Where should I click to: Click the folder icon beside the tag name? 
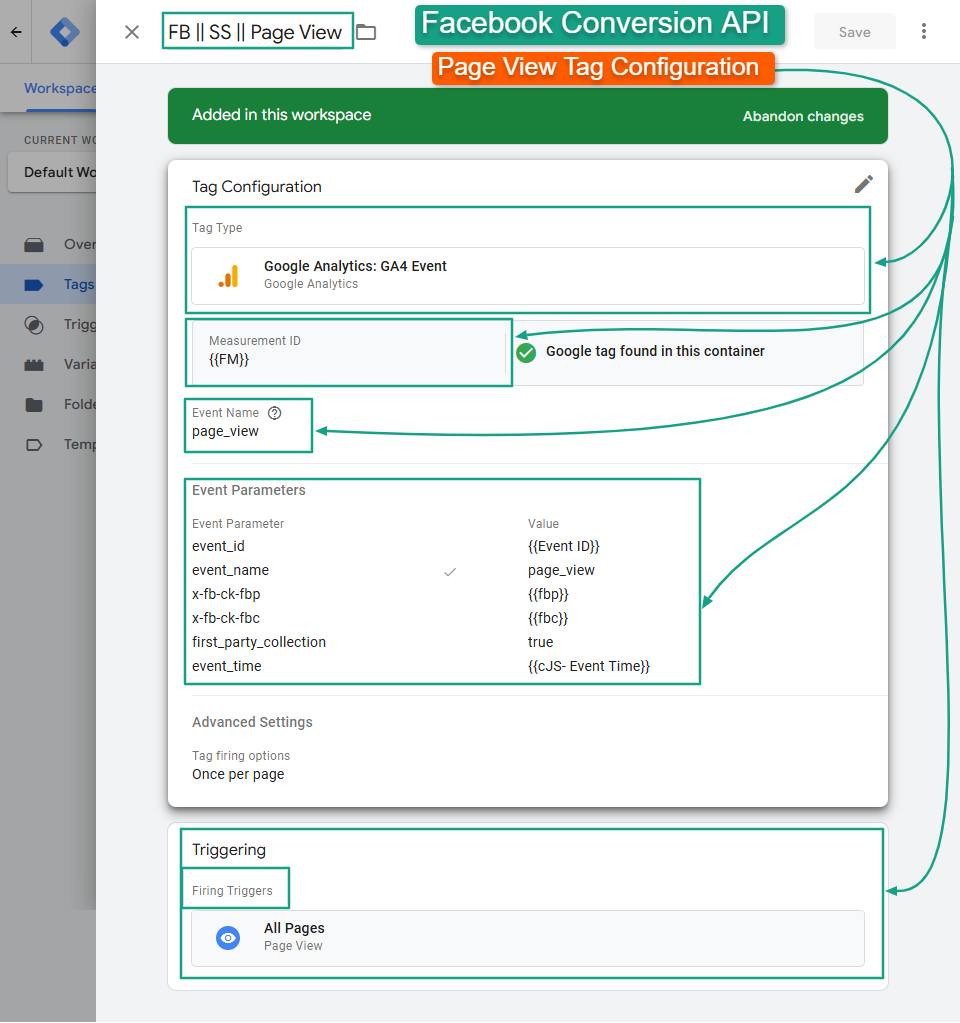[366, 32]
